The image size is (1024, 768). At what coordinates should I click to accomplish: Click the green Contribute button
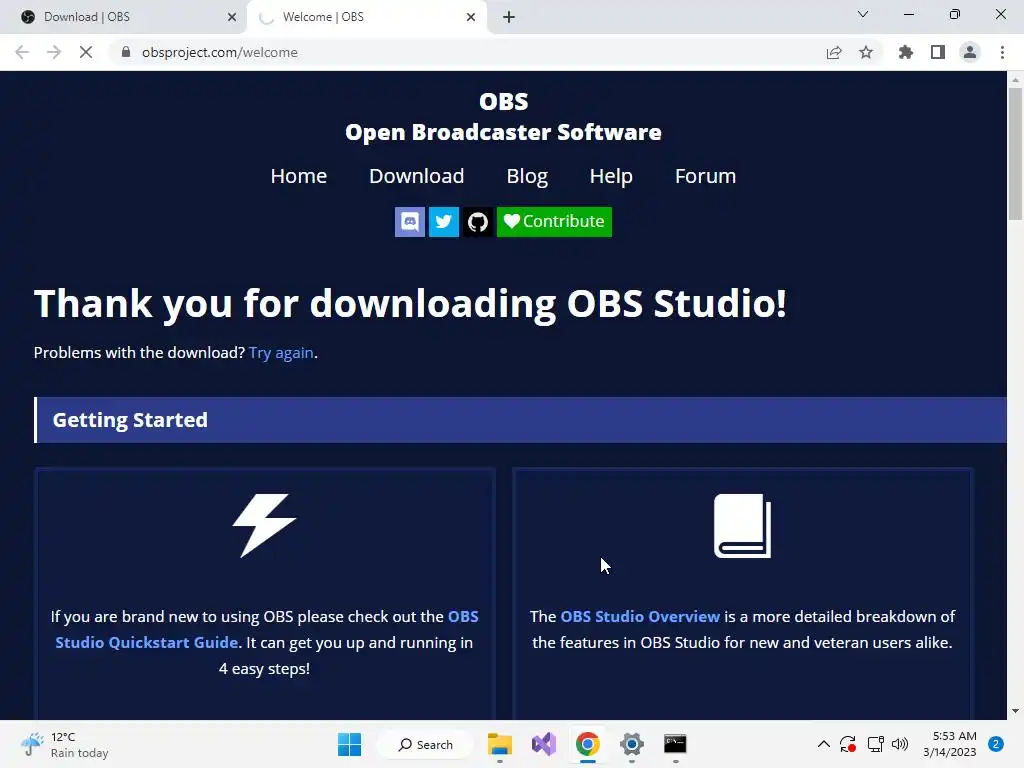[554, 221]
